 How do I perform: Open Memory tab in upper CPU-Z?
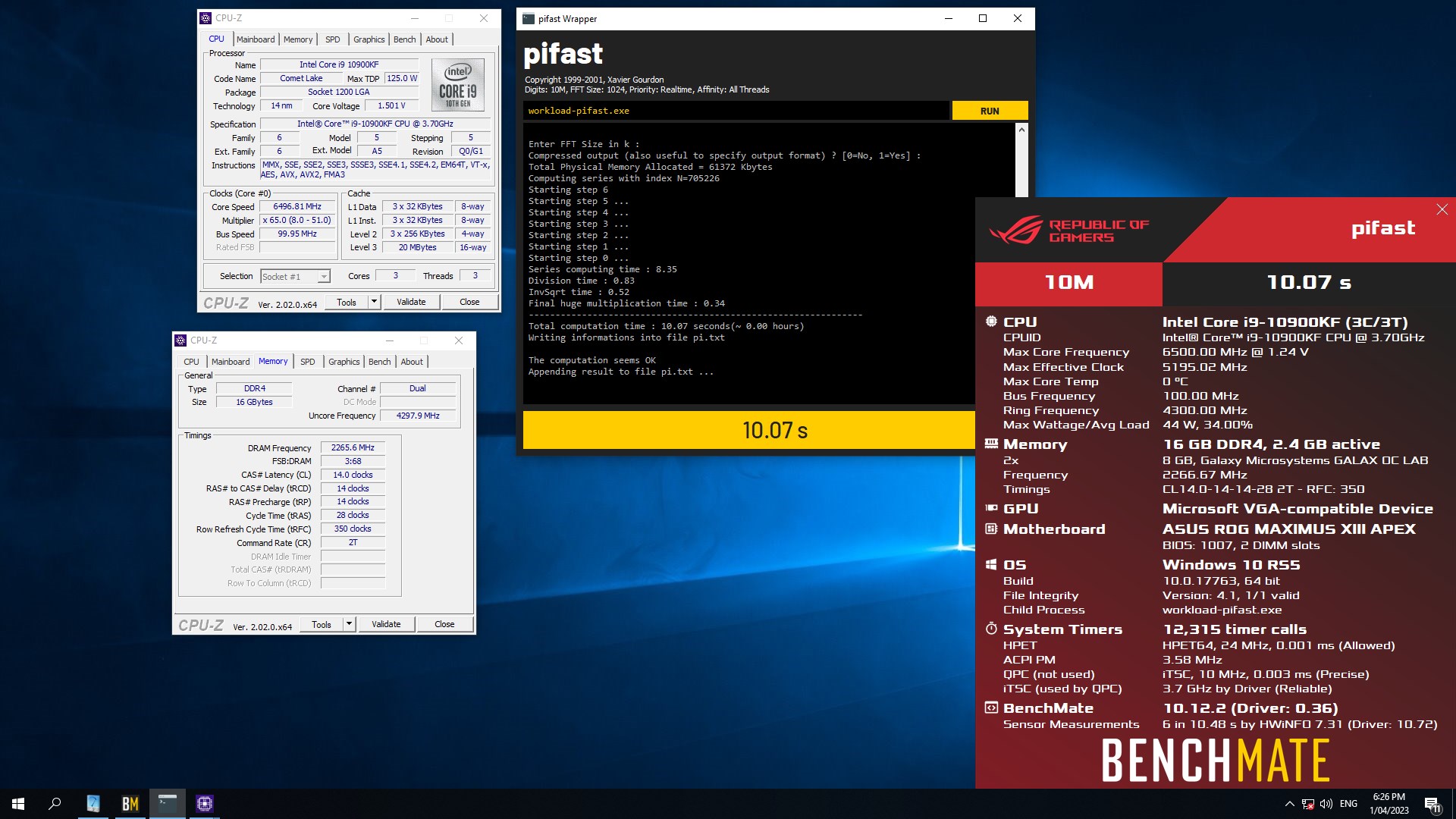click(x=298, y=39)
